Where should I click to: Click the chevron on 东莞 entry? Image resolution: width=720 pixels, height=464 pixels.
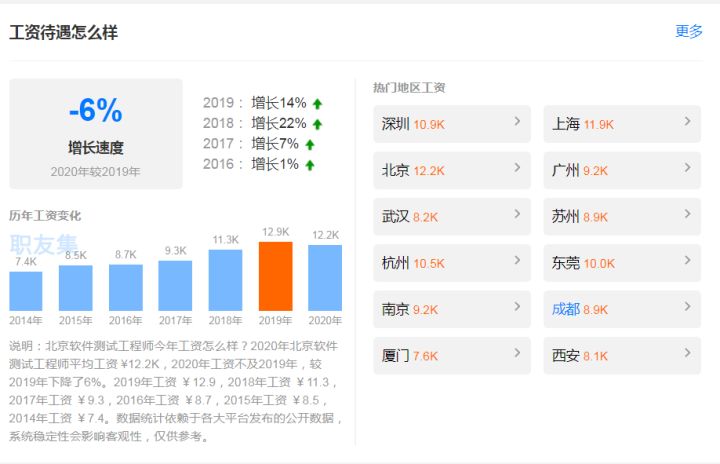point(688,261)
